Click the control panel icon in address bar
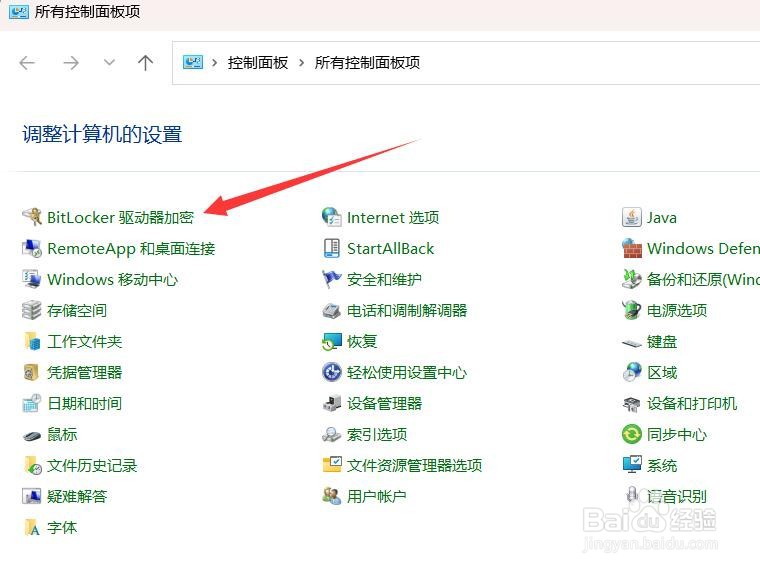760x570 pixels. tap(193, 63)
